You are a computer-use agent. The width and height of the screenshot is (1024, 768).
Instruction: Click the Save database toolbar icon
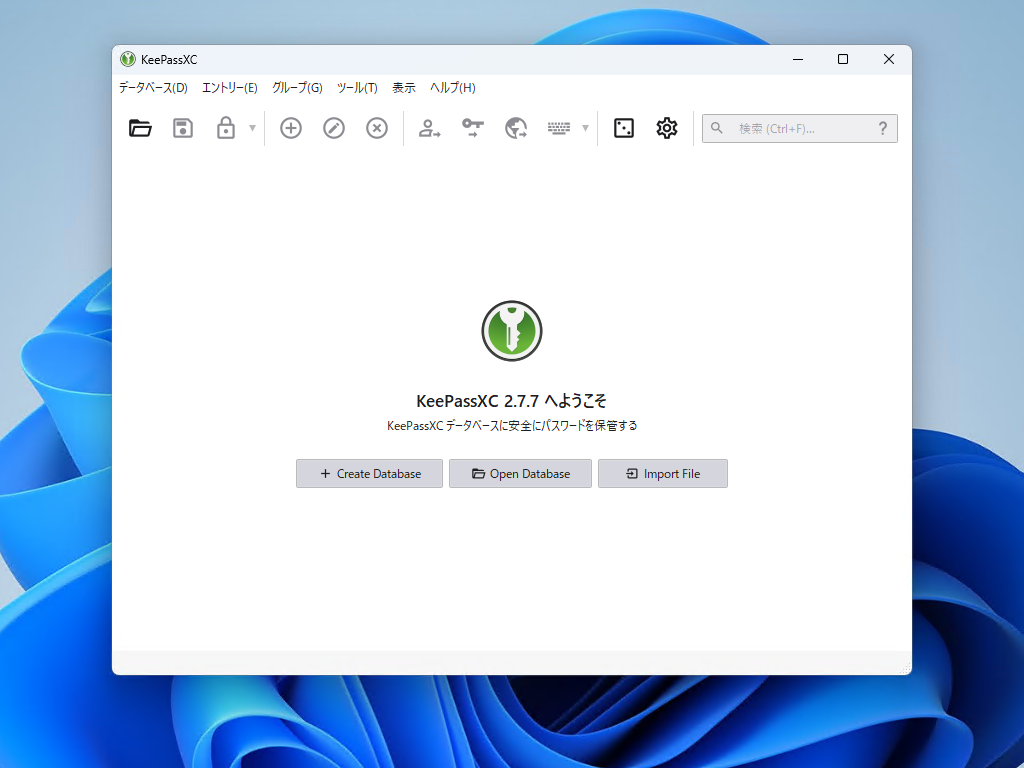coord(182,128)
